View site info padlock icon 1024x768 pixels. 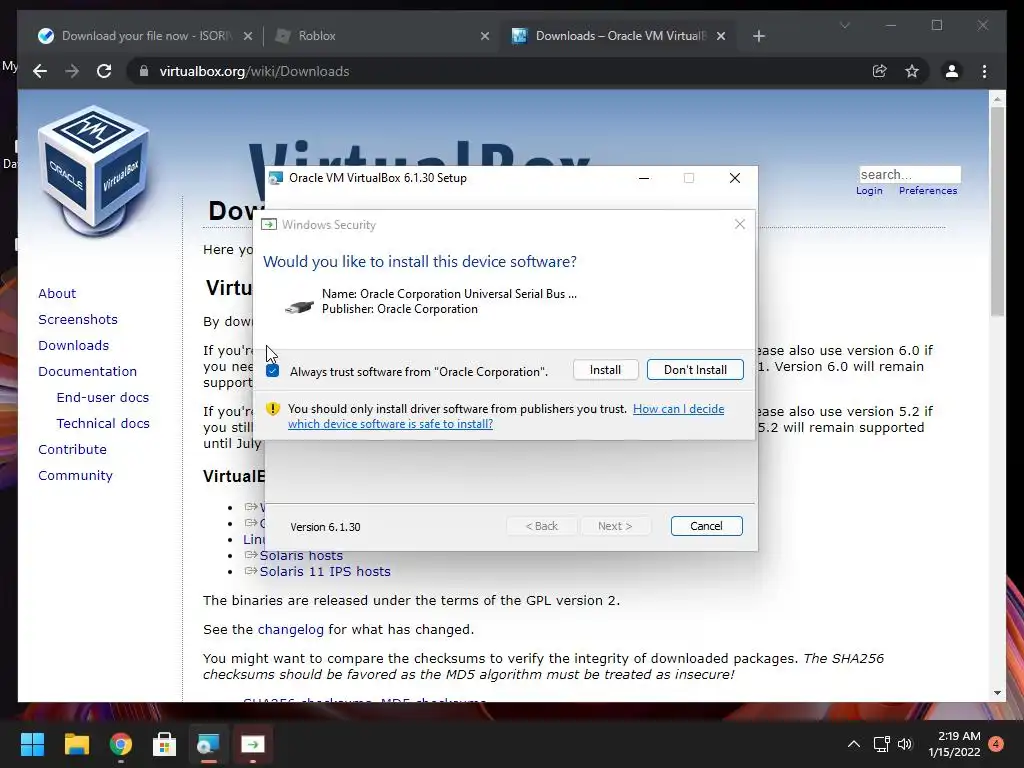coord(144,71)
